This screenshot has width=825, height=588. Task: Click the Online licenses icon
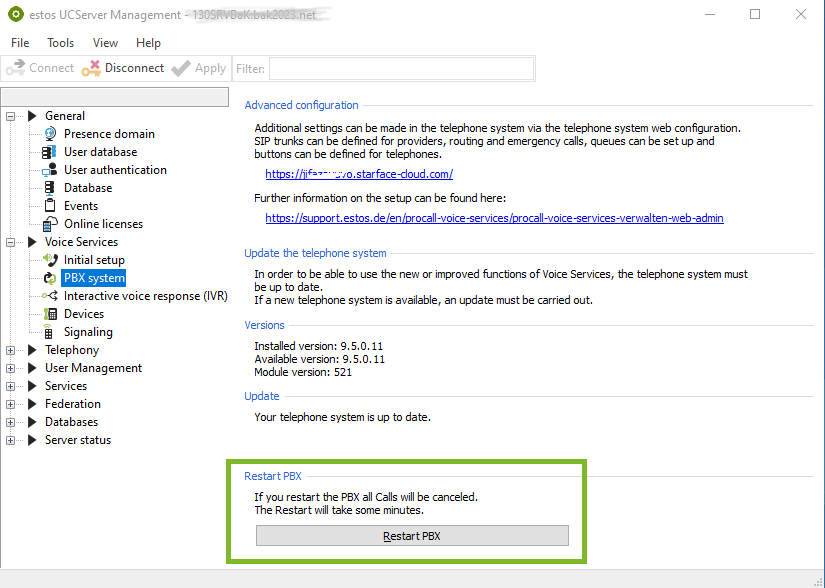pyautogui.click(x=49, y=224)
